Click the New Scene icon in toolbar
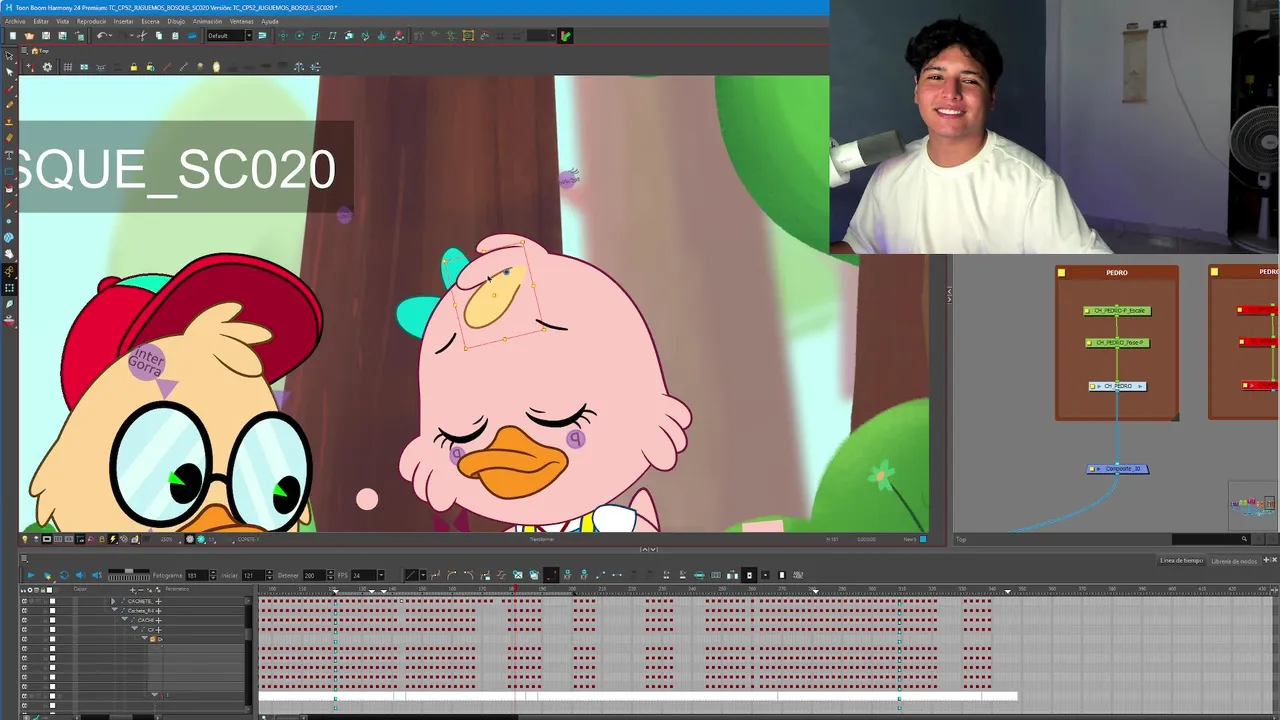 click(12, 36)
